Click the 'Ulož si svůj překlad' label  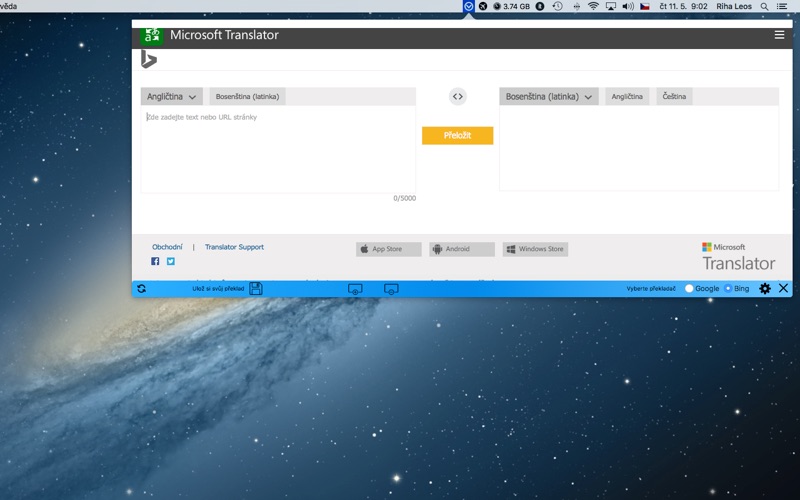(x=218, y=289)
